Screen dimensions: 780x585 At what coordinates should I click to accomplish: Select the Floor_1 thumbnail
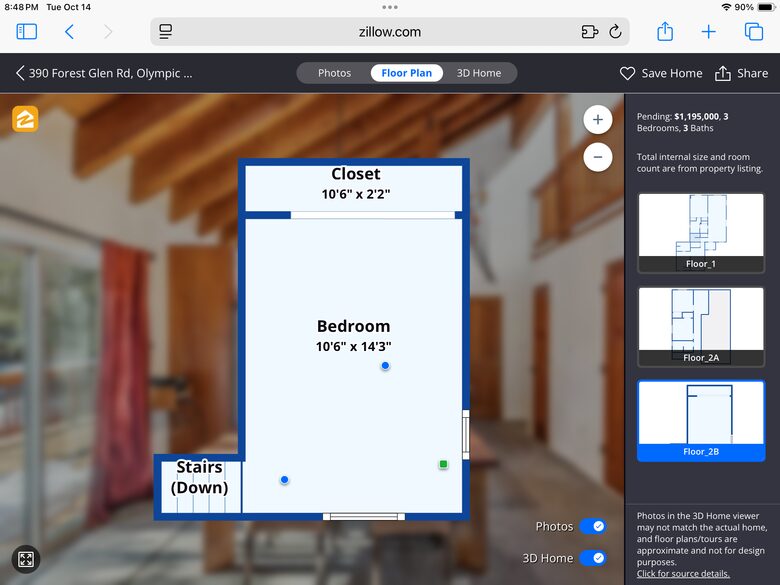pos(700,233)
